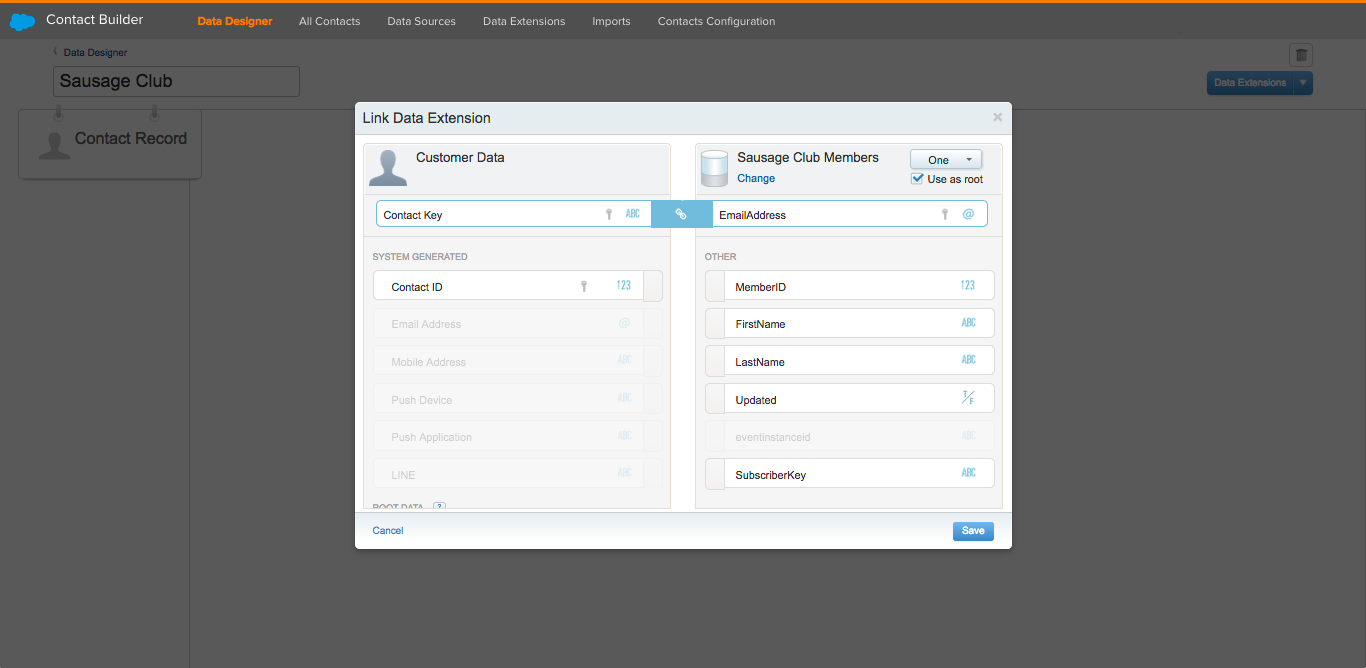Click the T/F boolean icon on Updated
Screen dimensions: 1366x668
click(x=968, y=398)
